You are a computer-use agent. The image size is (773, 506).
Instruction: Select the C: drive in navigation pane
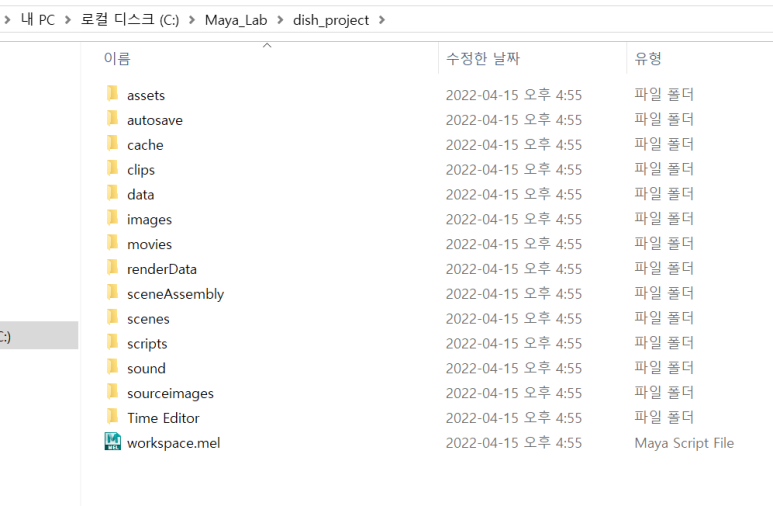click(39, 335)
